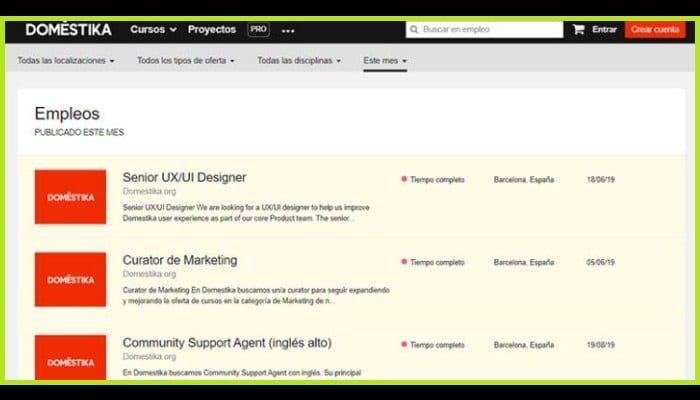Expand Todas las disciplinas filter

[299, 61]
